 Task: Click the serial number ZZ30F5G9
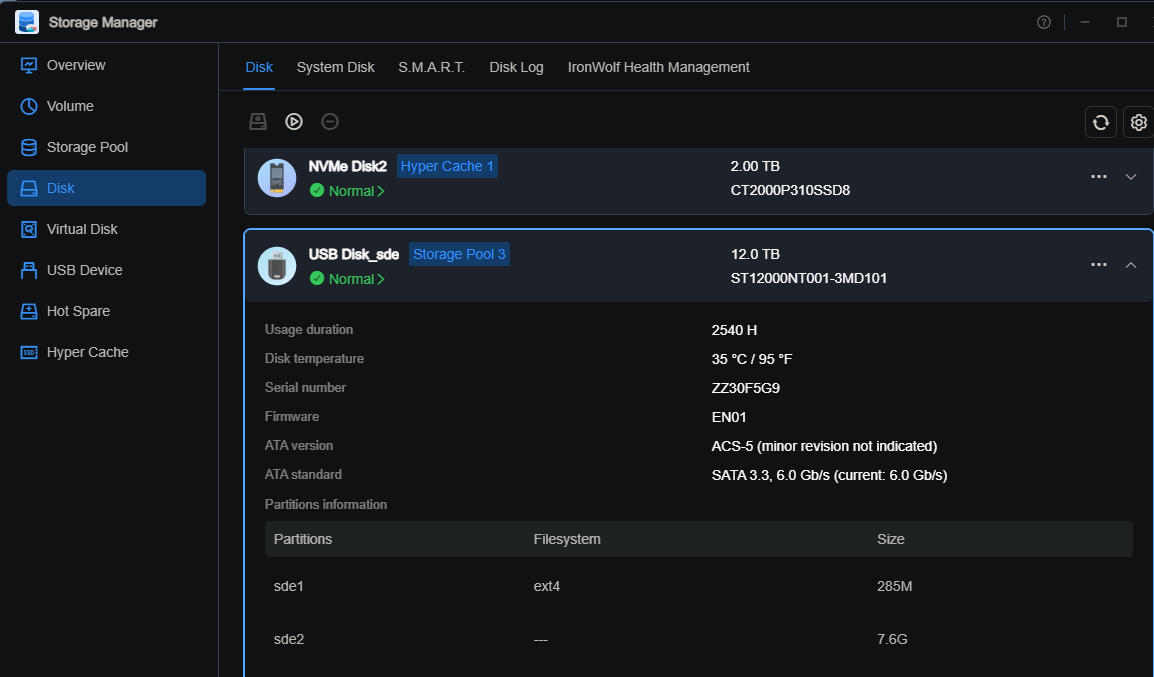746,388
